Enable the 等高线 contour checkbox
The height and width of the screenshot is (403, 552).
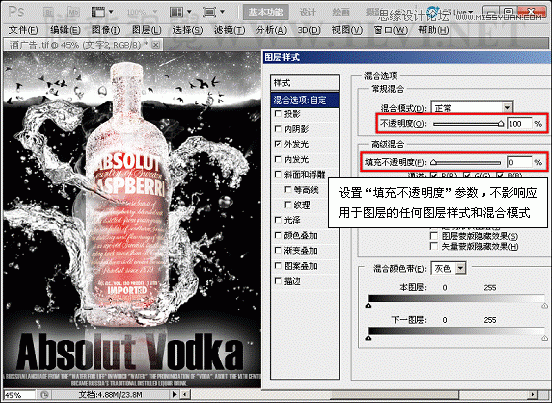point(288,190)
